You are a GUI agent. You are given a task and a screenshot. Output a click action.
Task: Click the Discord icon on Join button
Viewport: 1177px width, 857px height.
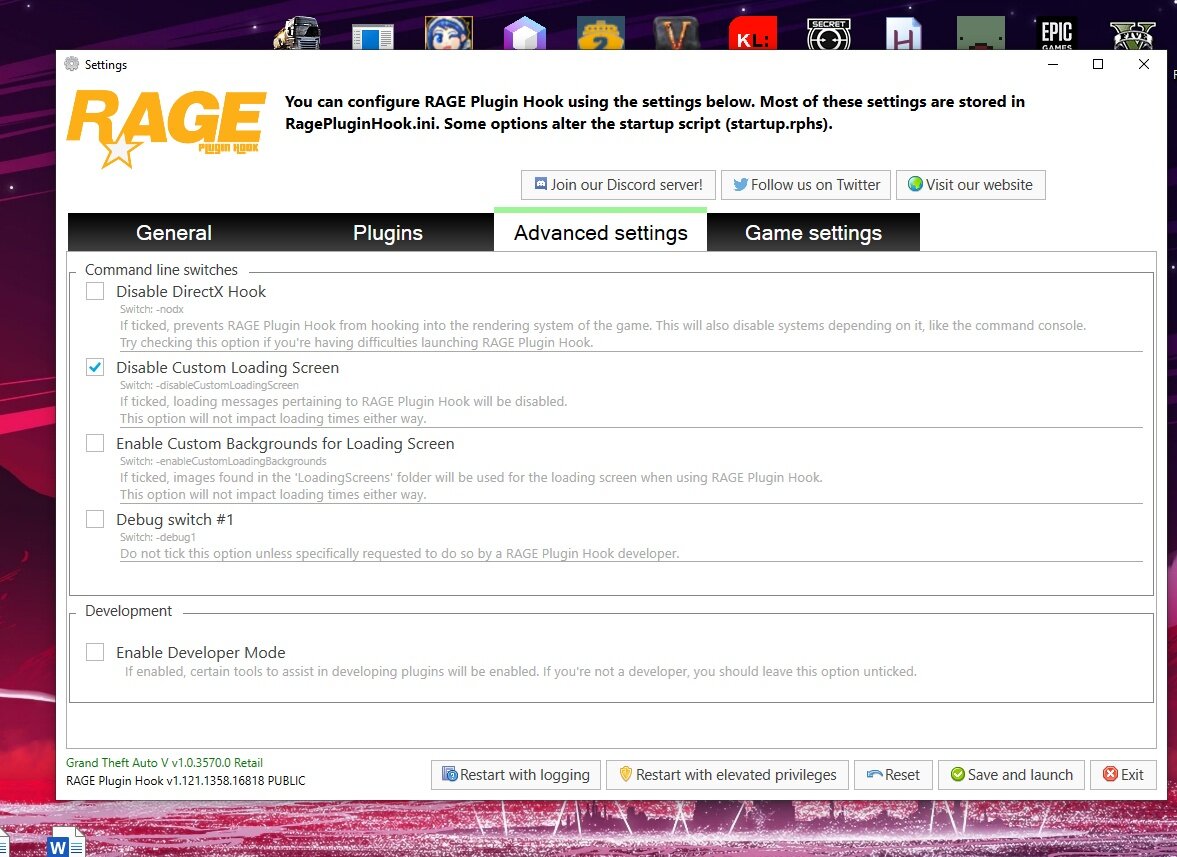(540, 184)
